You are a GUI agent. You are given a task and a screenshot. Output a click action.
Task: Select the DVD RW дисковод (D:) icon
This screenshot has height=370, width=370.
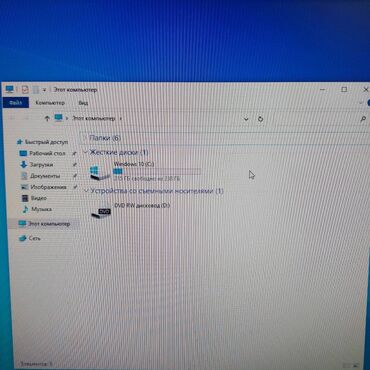coord(101,212)
